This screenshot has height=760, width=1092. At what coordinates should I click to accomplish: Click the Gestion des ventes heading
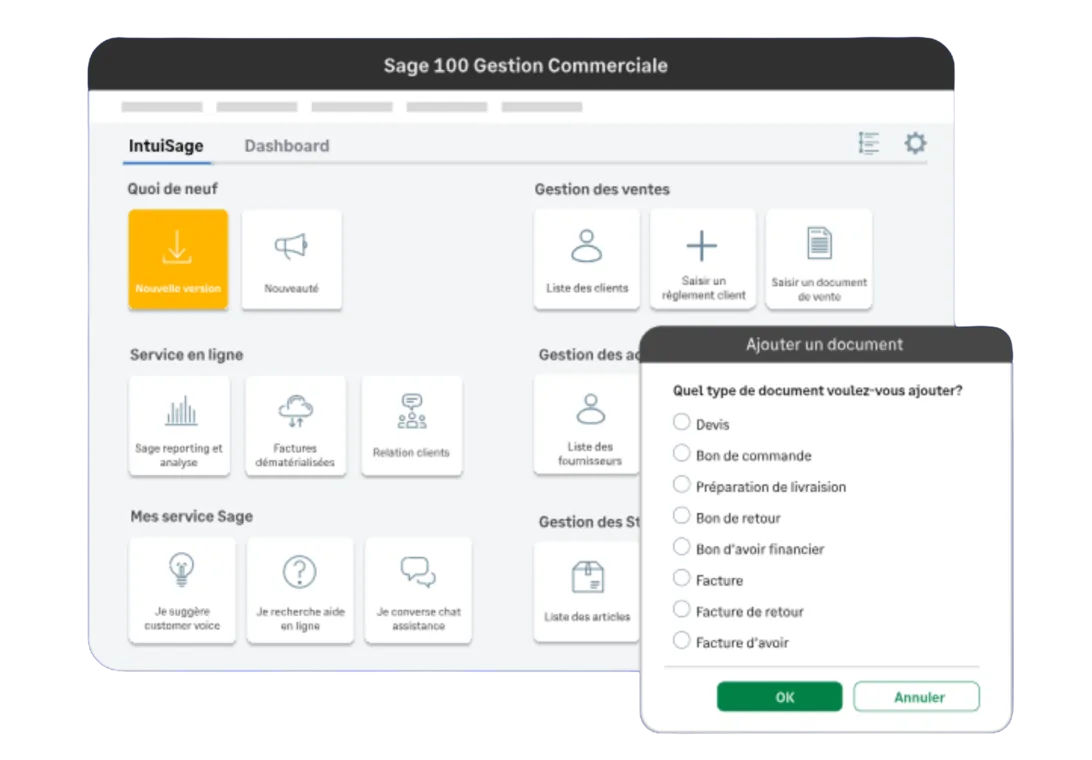[x=602, y=189]
